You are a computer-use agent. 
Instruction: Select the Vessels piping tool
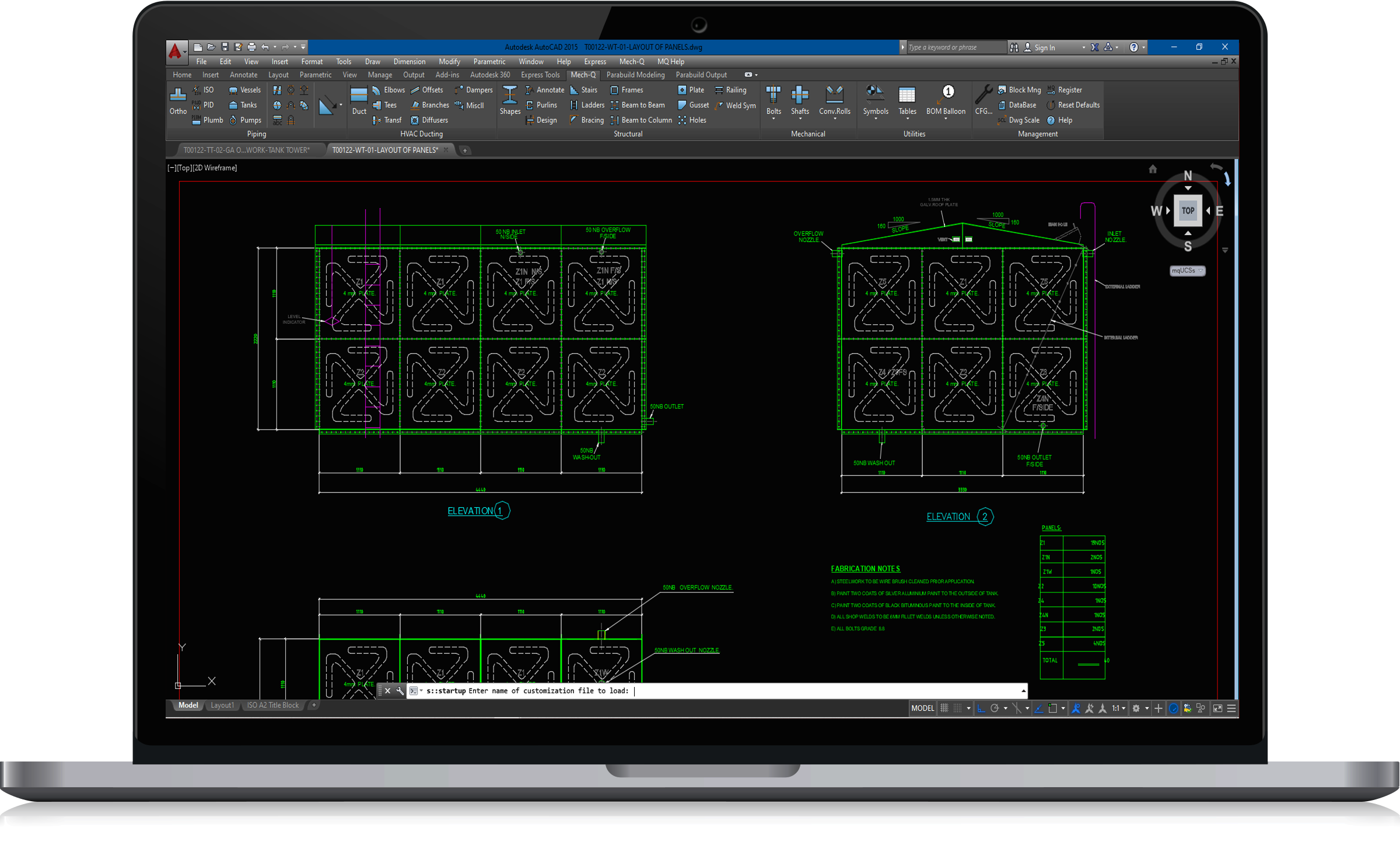coord(244,90)
